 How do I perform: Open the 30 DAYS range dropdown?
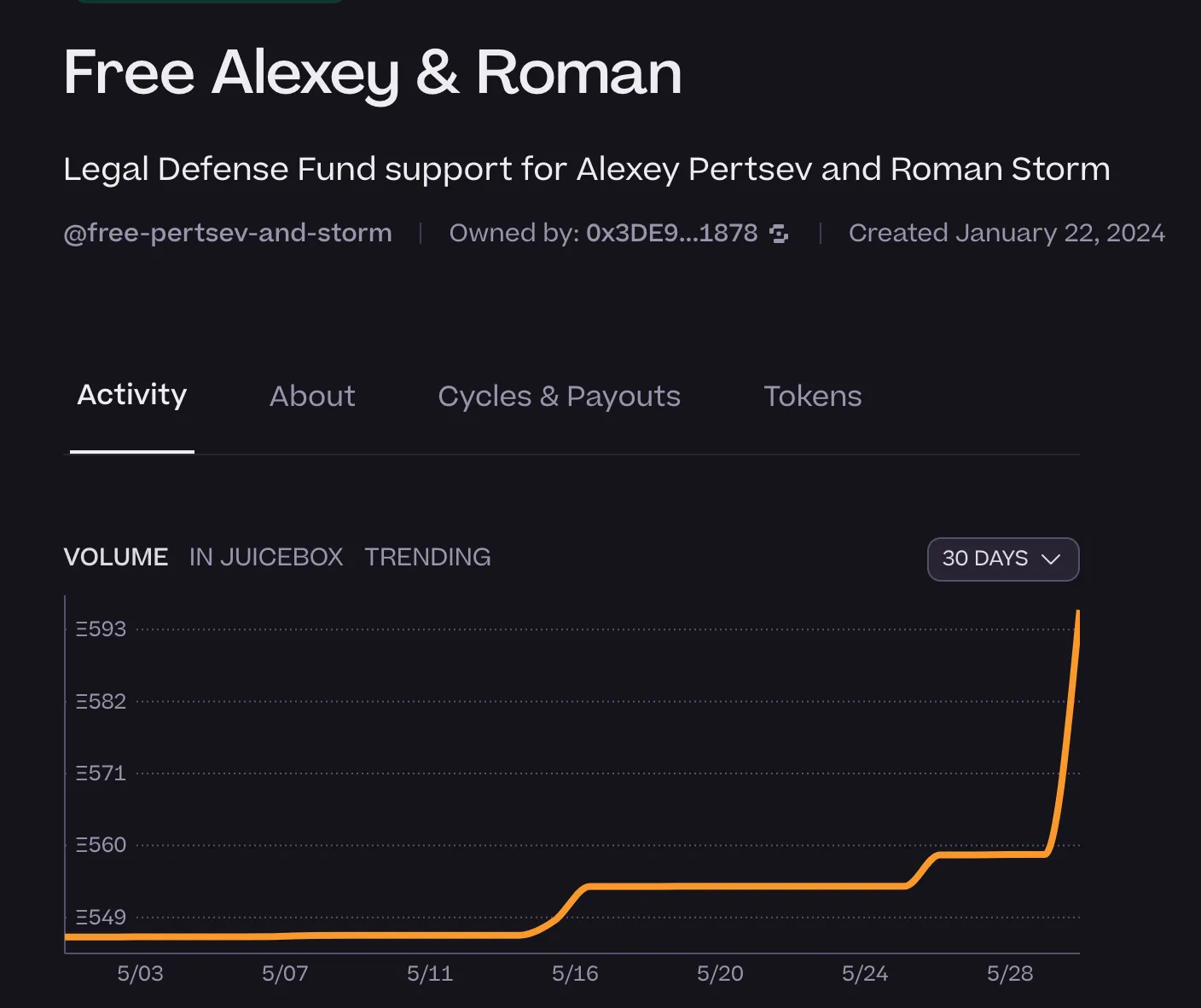1002,559
